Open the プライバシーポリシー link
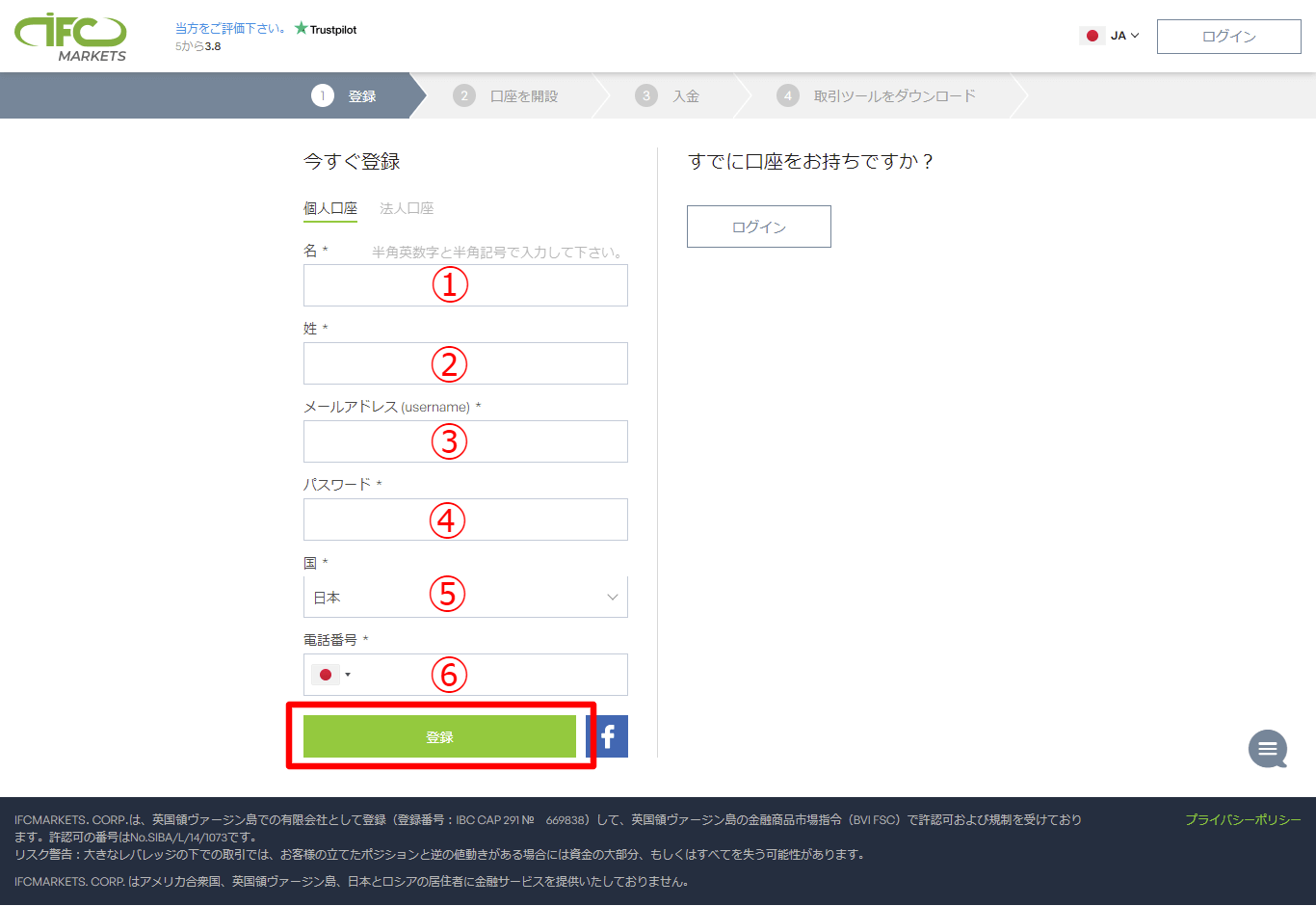This screenshot has height=906, width=1316. coord(1241,819)
